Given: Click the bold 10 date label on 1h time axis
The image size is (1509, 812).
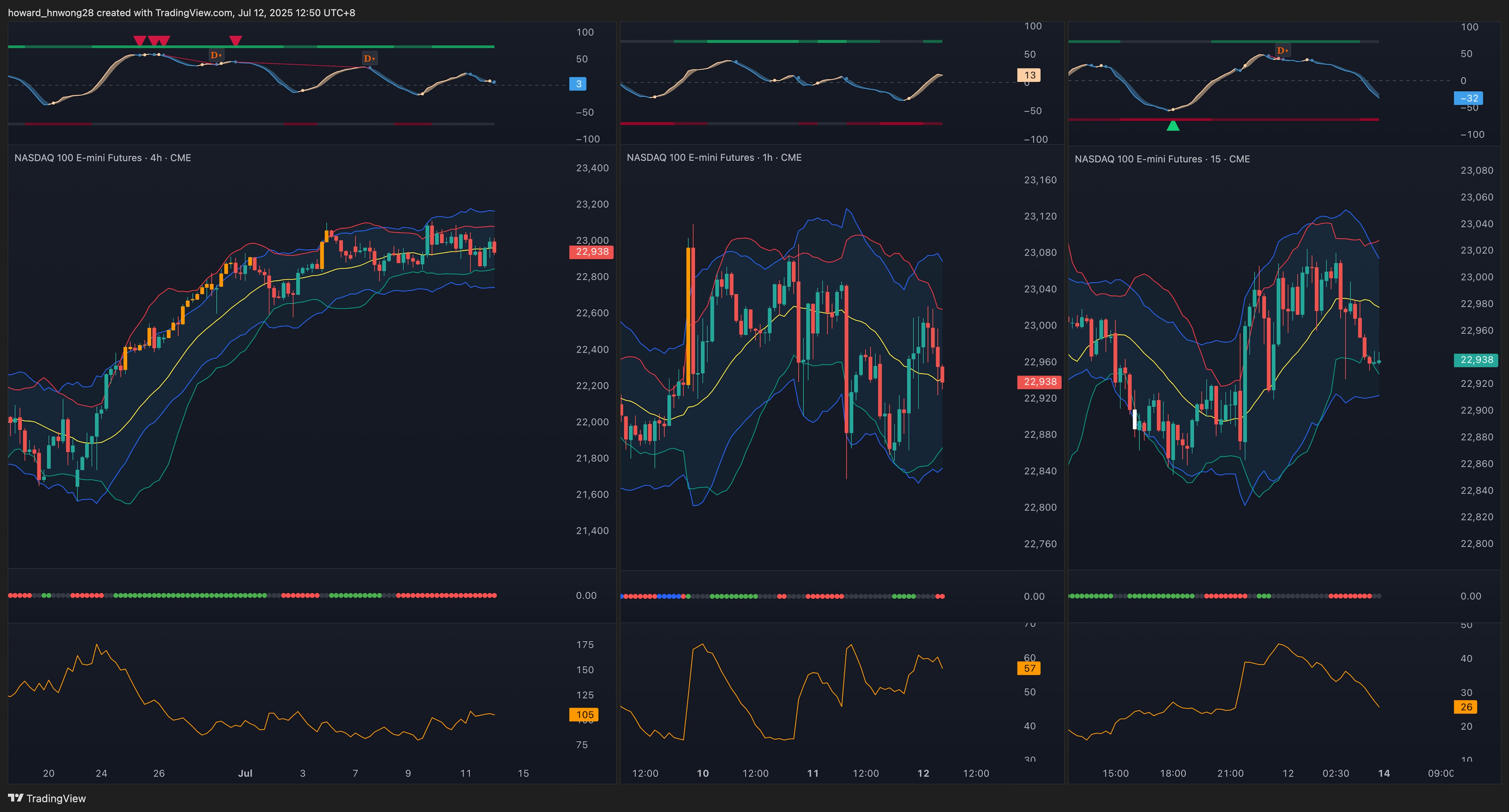Looking at the screenshot, I should click(x=703, y=774).
